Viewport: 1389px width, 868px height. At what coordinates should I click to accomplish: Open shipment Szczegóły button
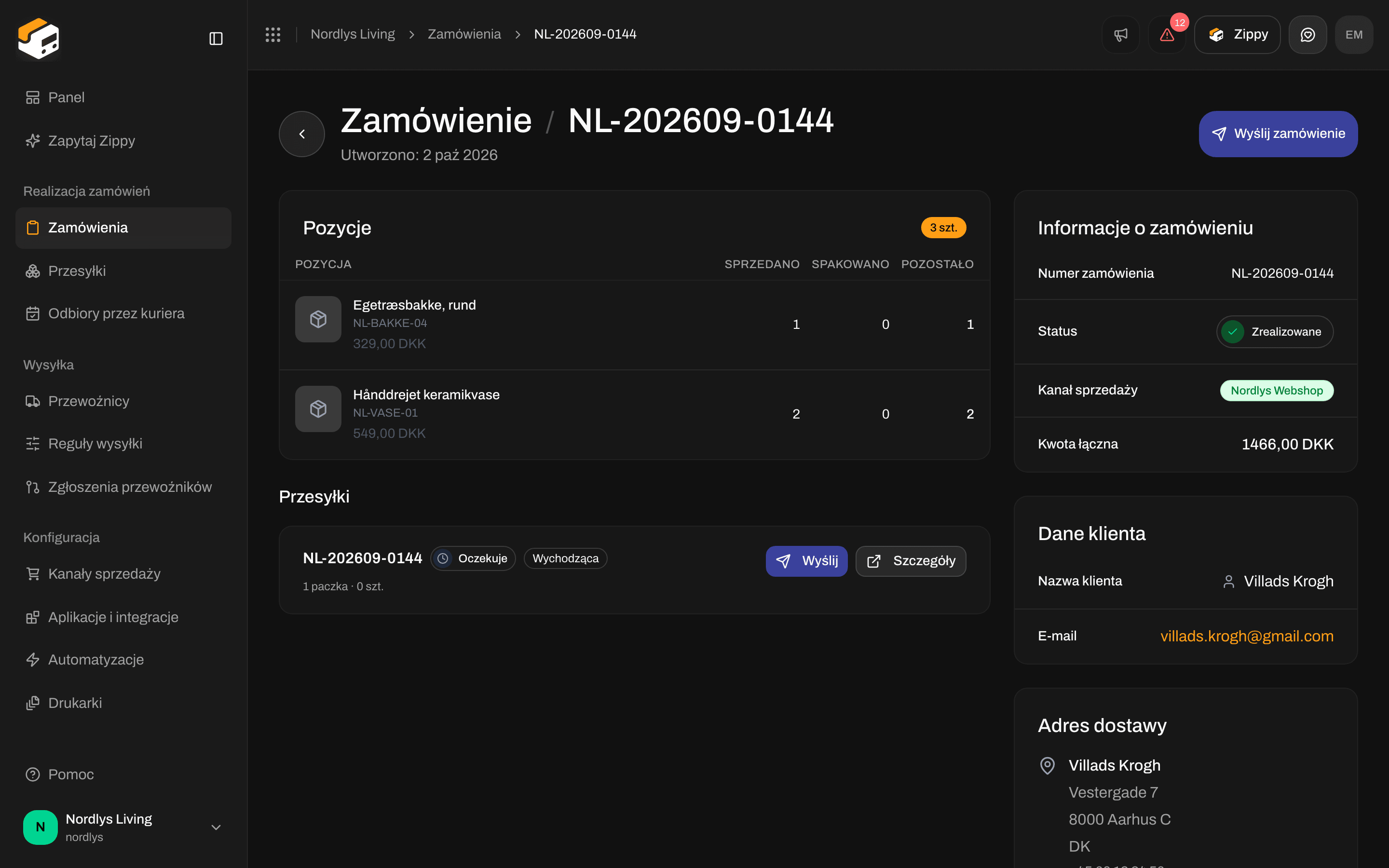click(x=910, y=561)
